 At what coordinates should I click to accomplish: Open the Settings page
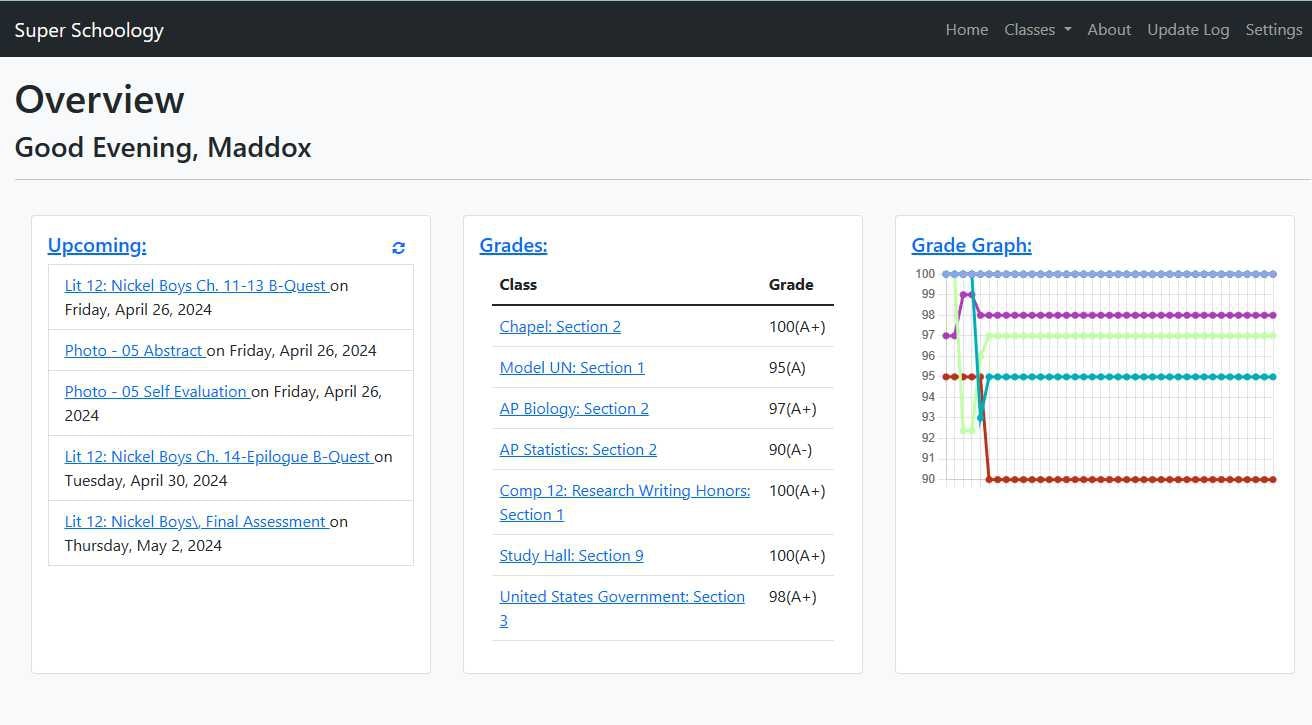[1273, 29]
